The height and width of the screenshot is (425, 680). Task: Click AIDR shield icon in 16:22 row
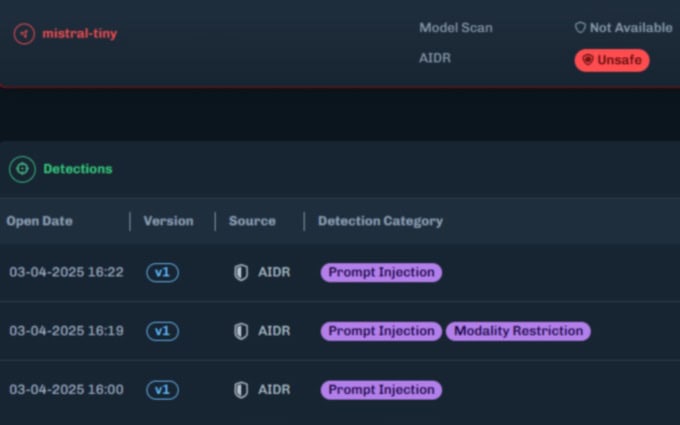click(241, 272)
